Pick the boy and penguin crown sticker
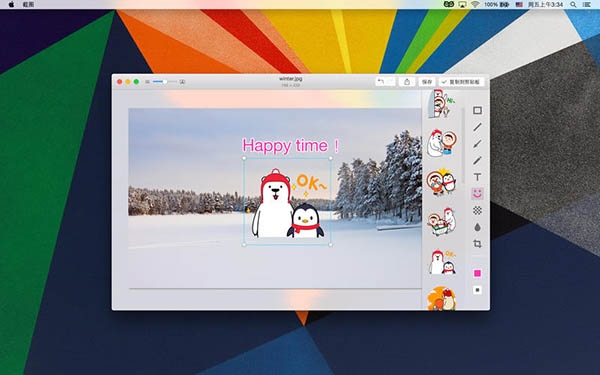Image resolution: width=600 pixels, height=375 pixels. (442, 181)
